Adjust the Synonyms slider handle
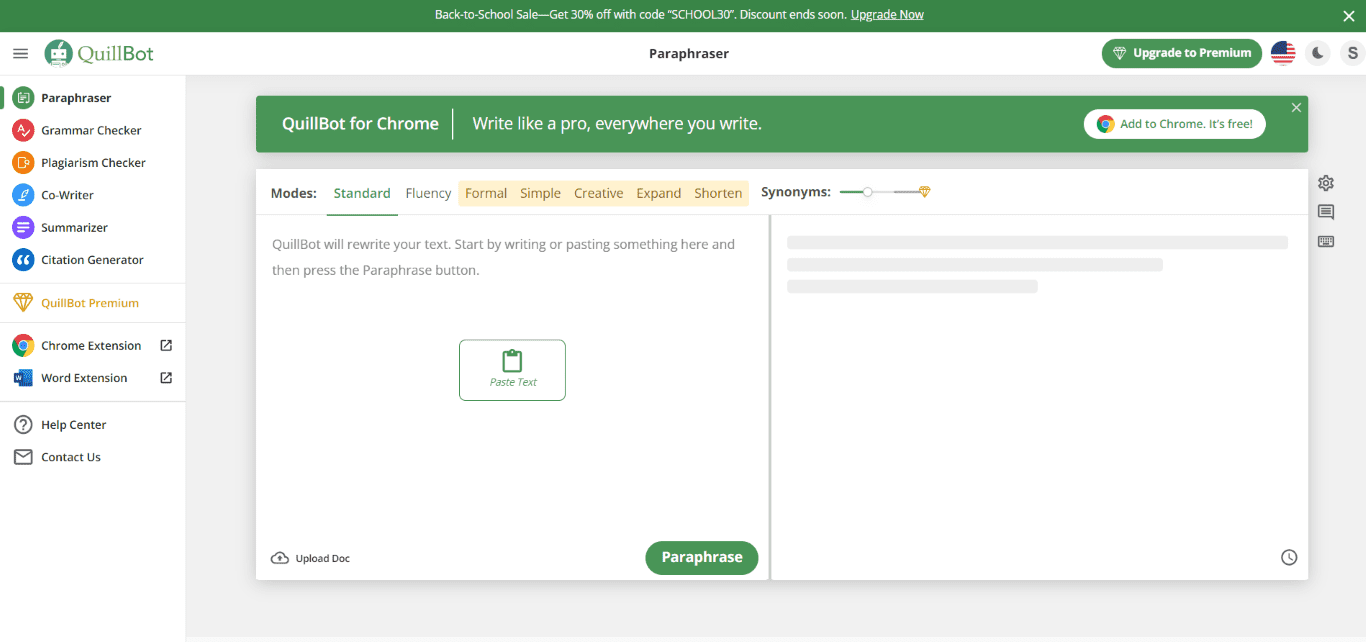This screenshot has height=642, width=1366. (x=867, y=192)
